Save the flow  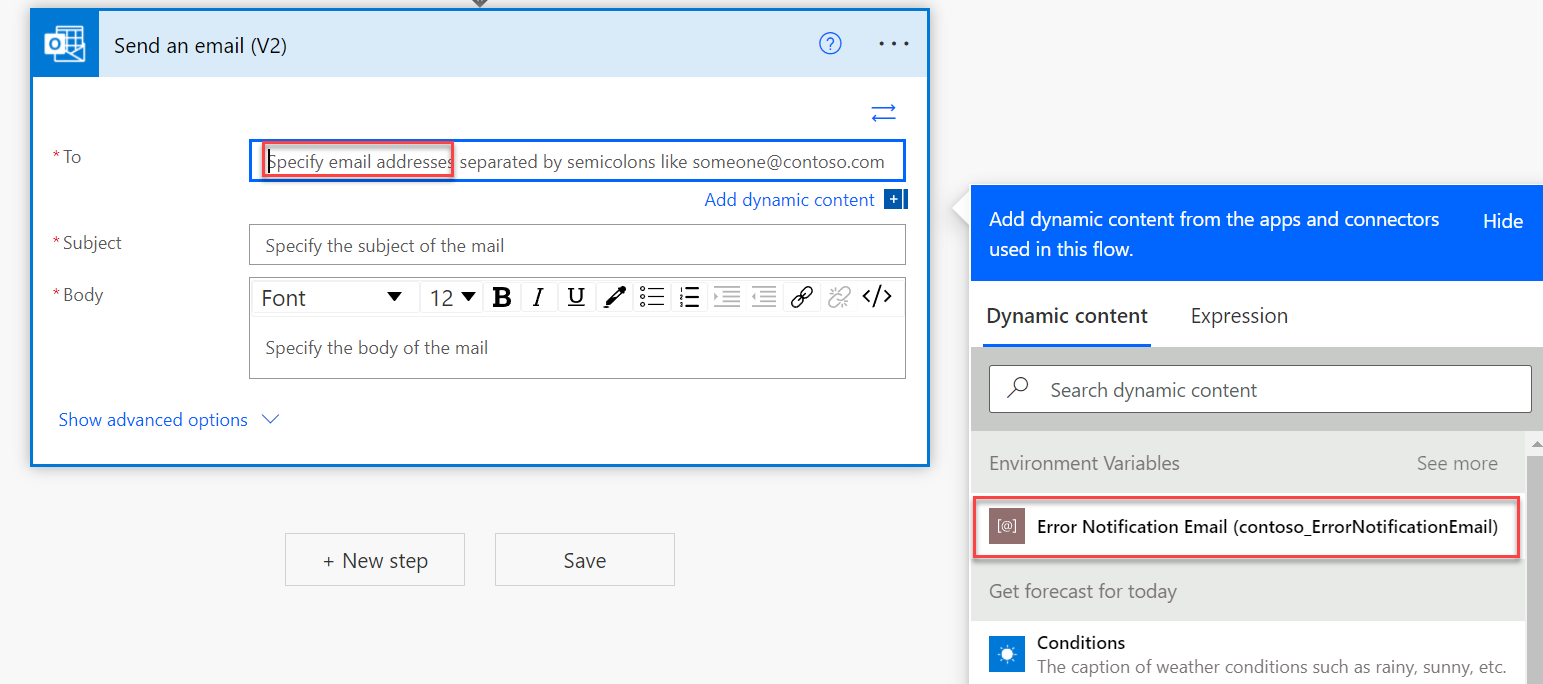tap(584, 559)
